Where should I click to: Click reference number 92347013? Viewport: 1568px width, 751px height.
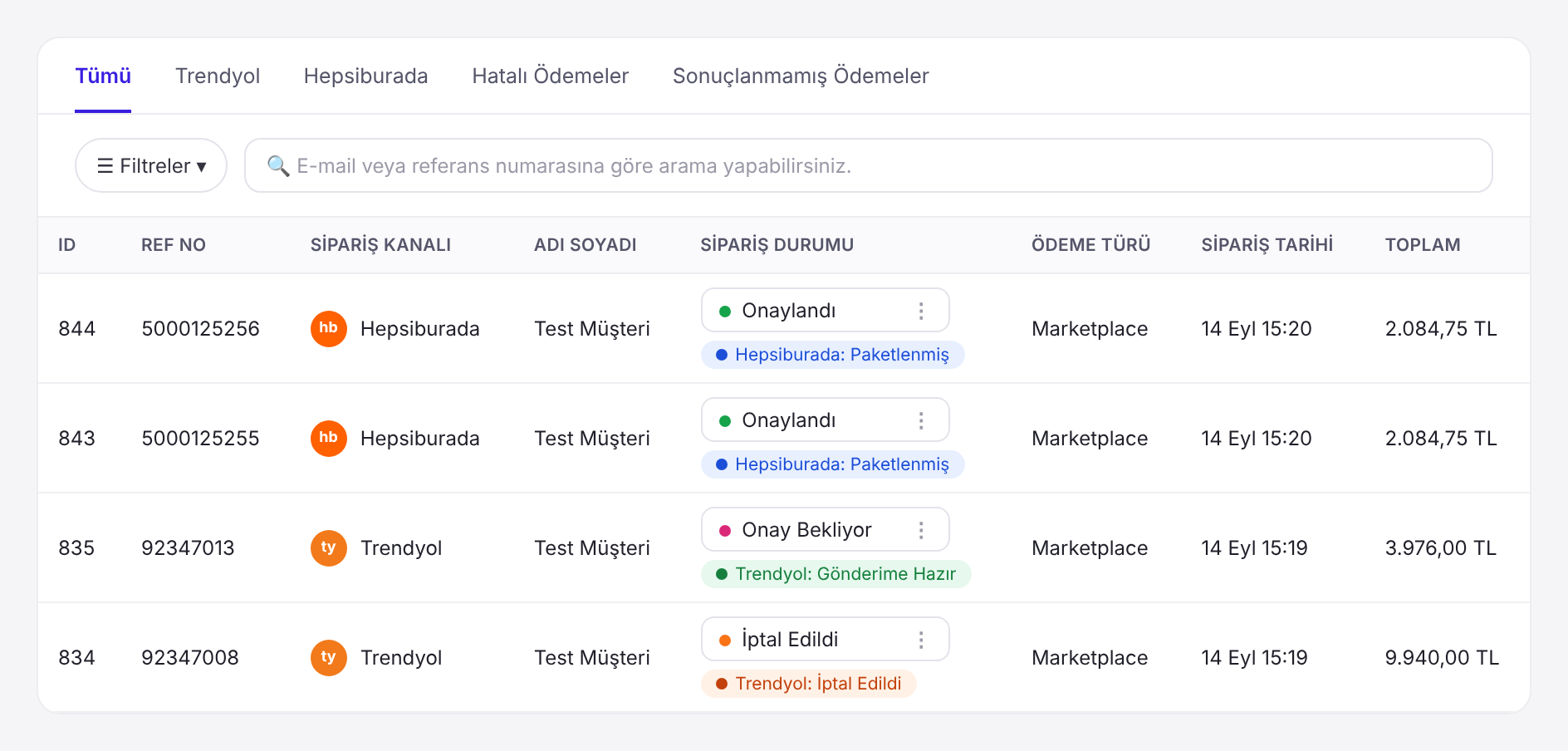coord(188,547)
